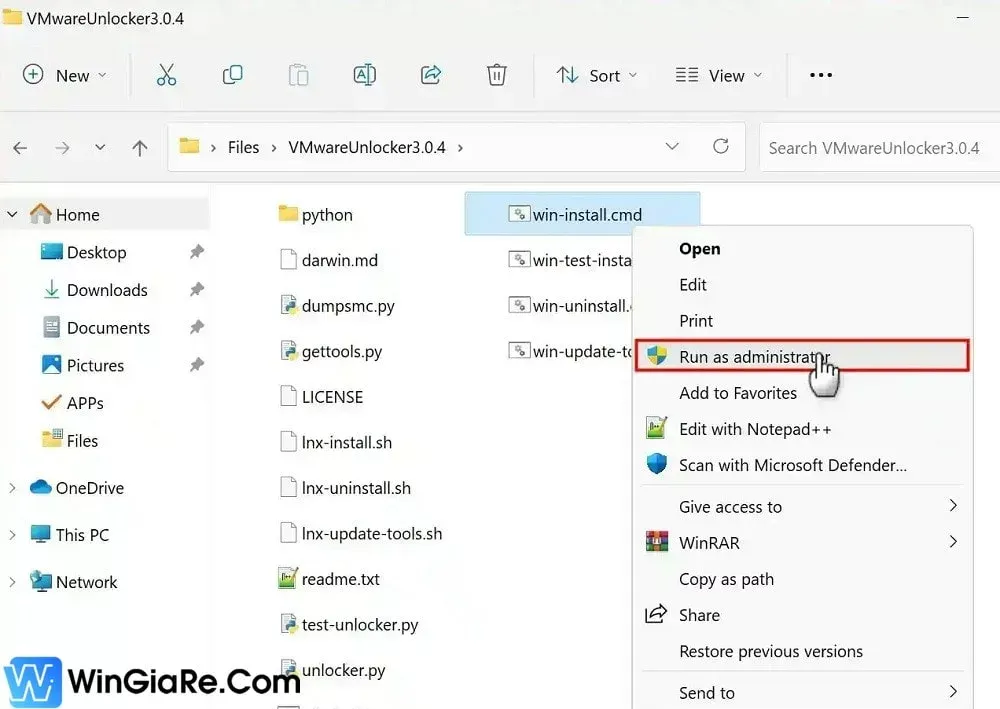
Task: Navigate back with the arrow icon
Action: click(20, 146)
